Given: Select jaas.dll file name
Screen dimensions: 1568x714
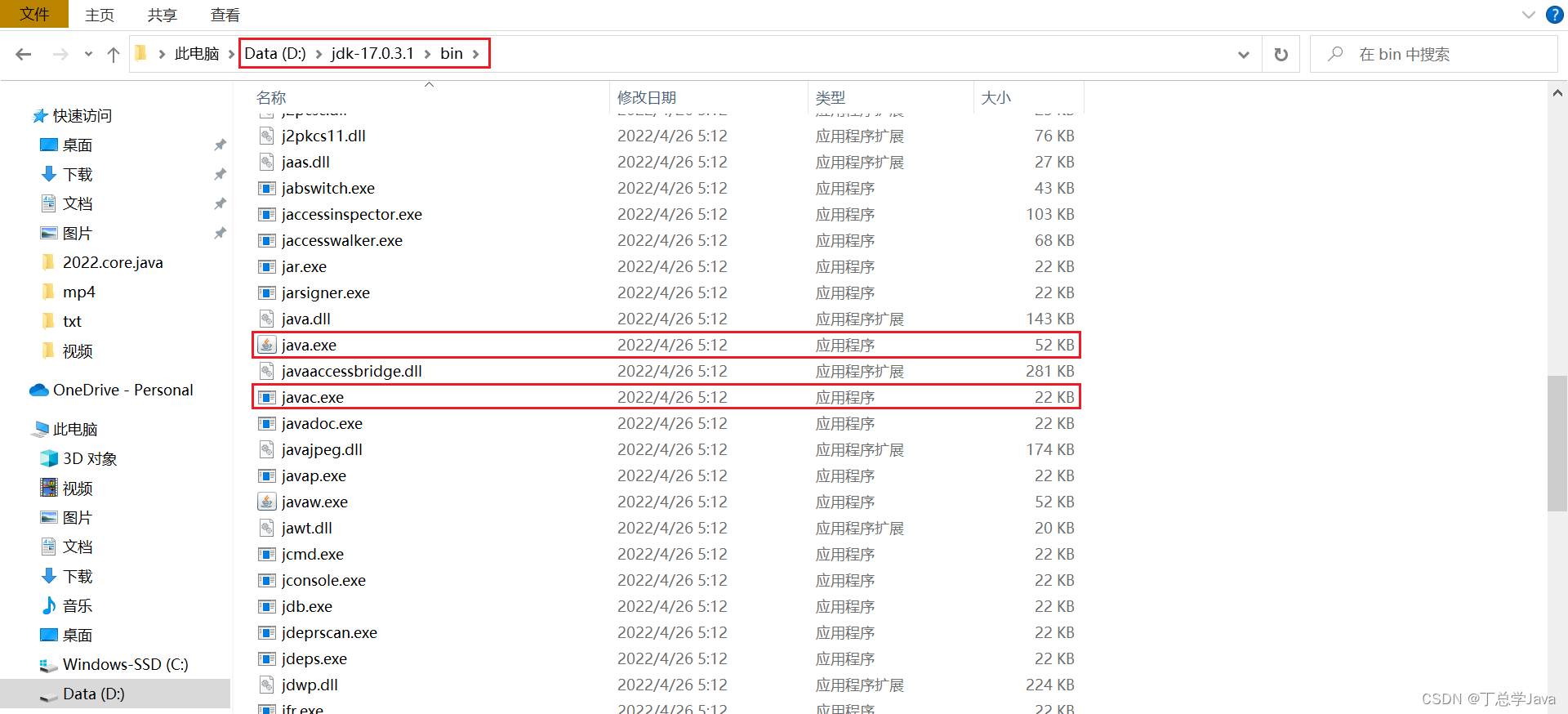Looking at the screenshot, I should [305, 162].
